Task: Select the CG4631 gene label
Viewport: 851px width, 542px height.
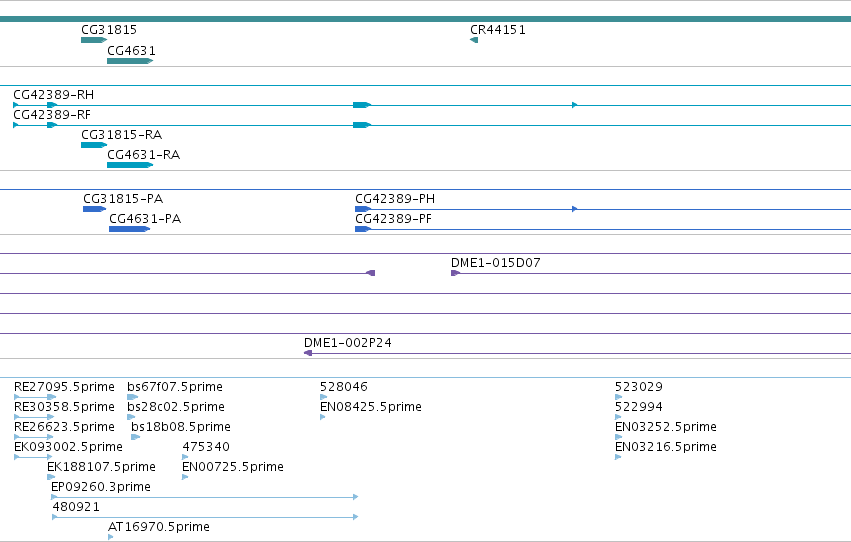Action: [x=131, y=50]
